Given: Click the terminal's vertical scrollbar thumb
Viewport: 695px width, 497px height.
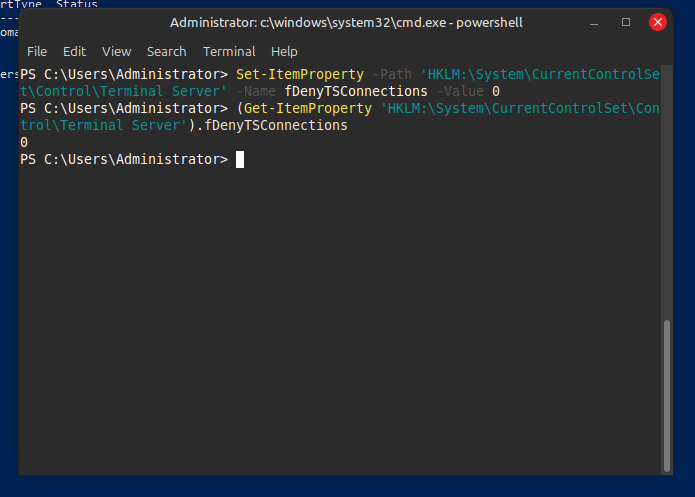Looking at the screenshot, I should pyautogui.click(x=667, y=393).
